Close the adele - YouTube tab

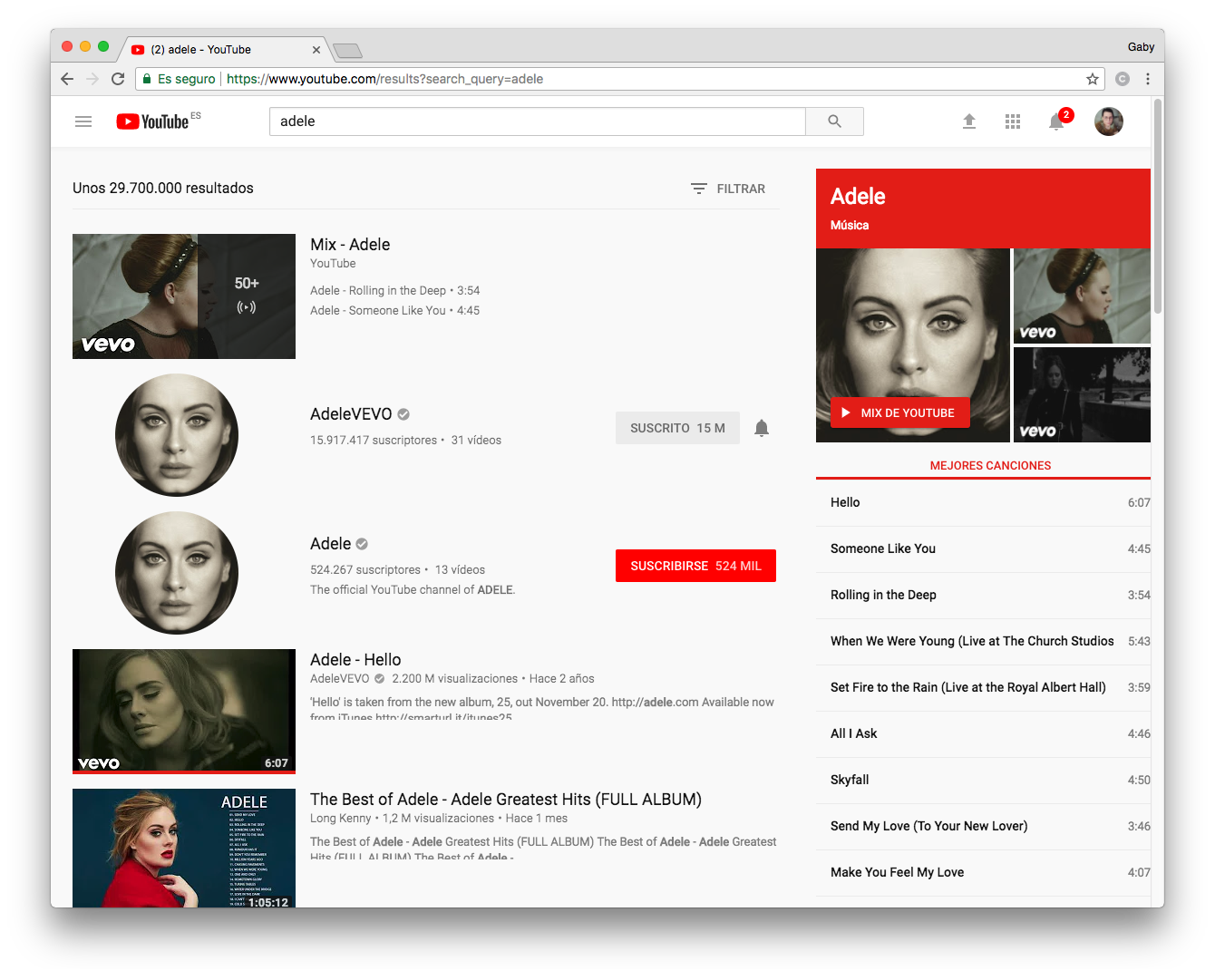pyautogui.click(x=316, y=50)
